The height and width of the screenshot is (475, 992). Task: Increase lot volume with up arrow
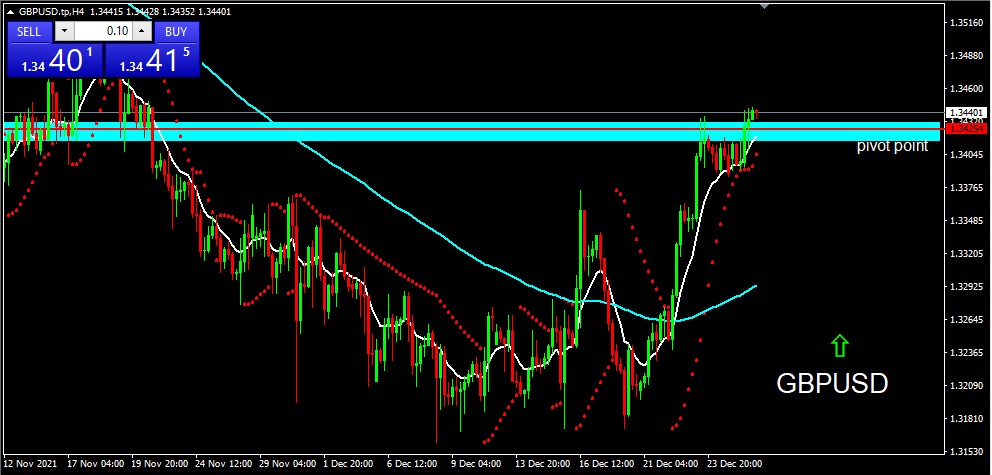click(x=143, y=32)
